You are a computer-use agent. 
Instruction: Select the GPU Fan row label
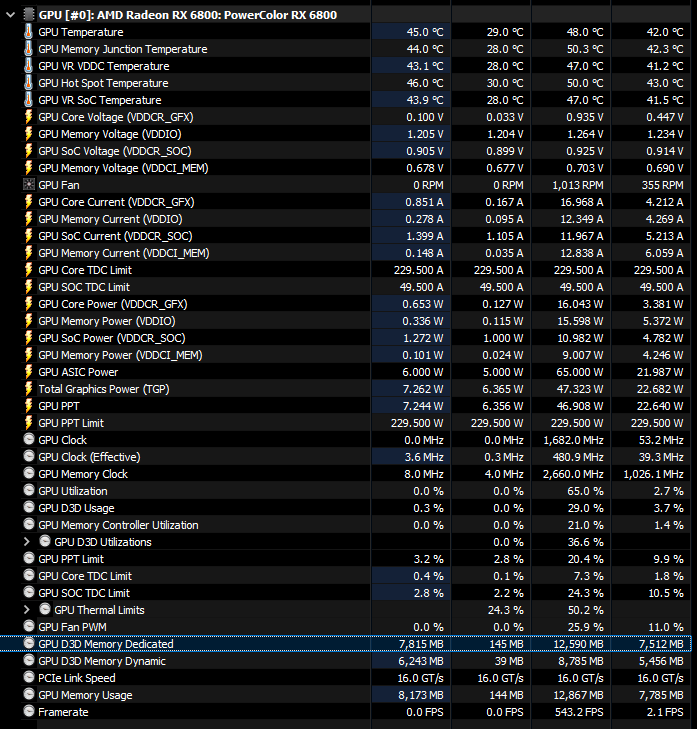pos(59,185)
